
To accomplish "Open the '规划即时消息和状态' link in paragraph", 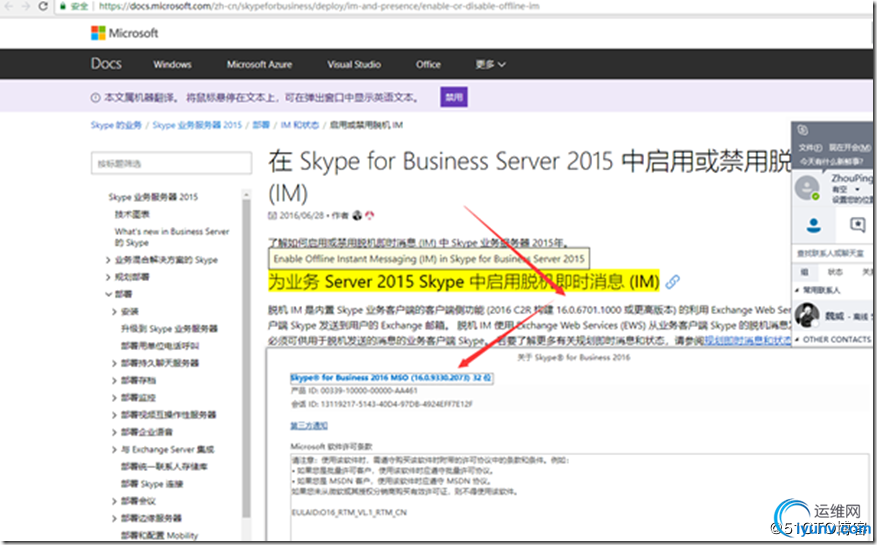I will click(x=748, y=341).
